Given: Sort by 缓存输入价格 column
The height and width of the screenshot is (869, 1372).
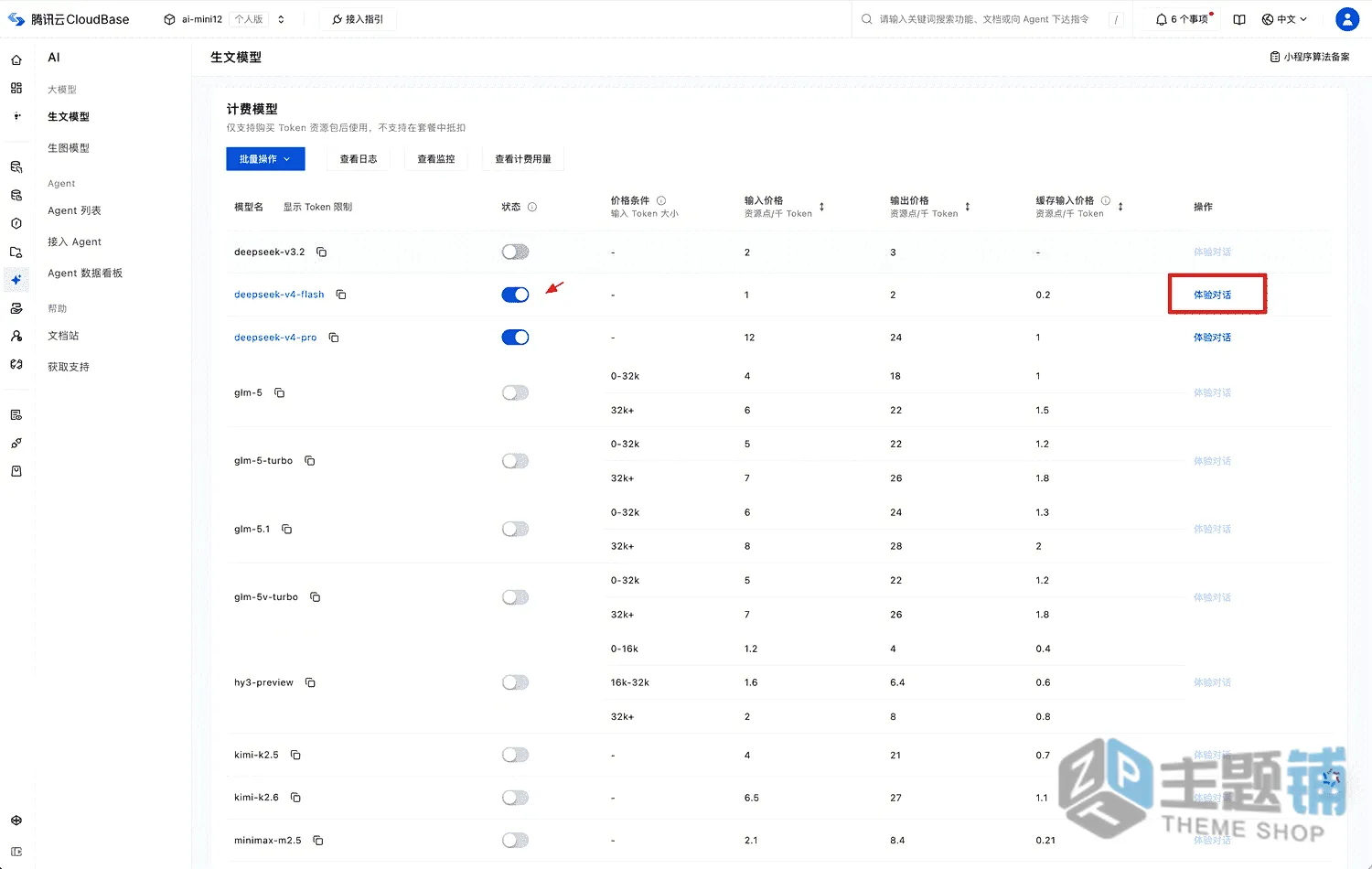Looking at the screenshot, I should [x=1120, y=207].
